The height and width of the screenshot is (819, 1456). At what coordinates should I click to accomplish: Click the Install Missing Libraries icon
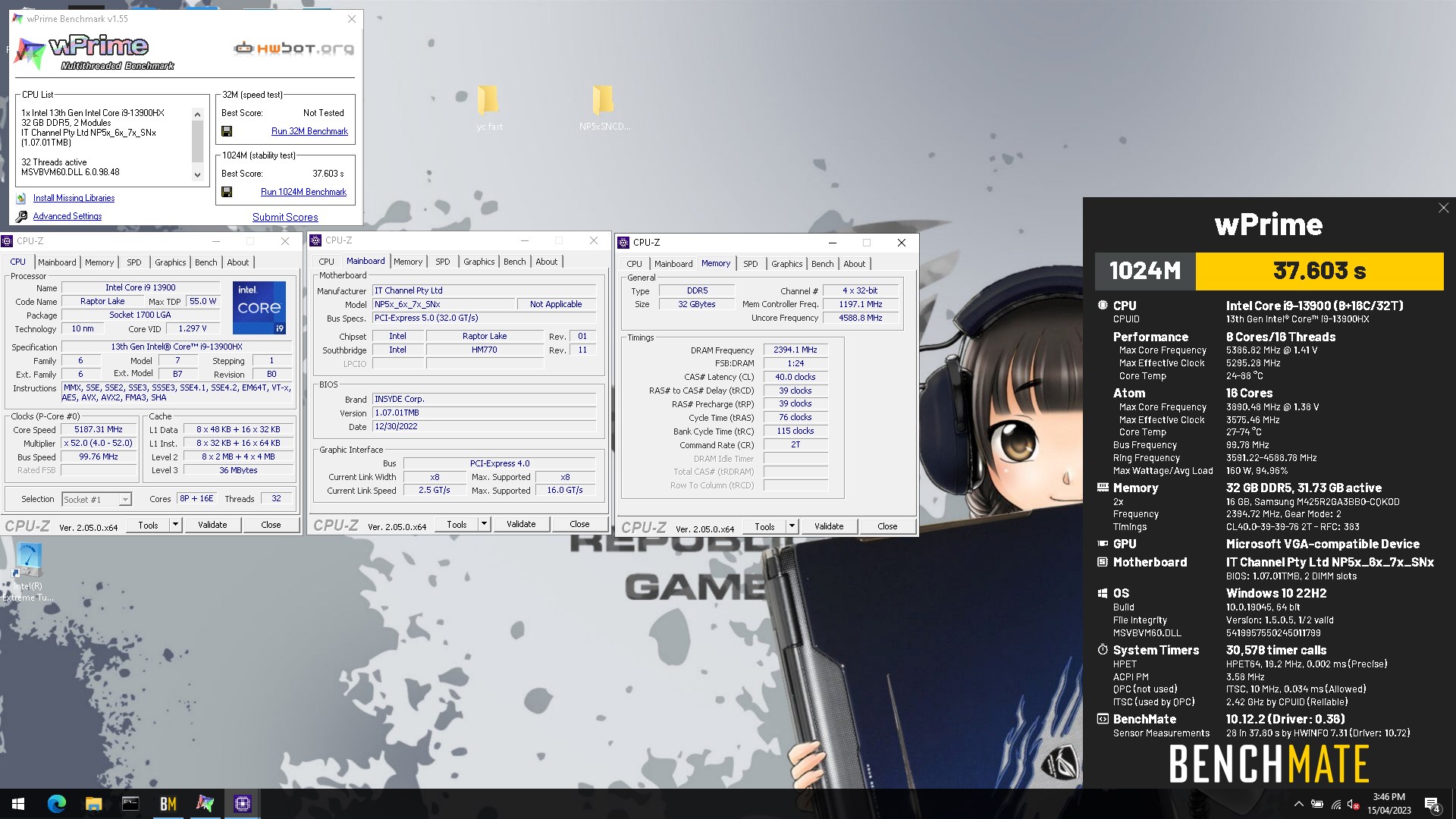[21, 199]
